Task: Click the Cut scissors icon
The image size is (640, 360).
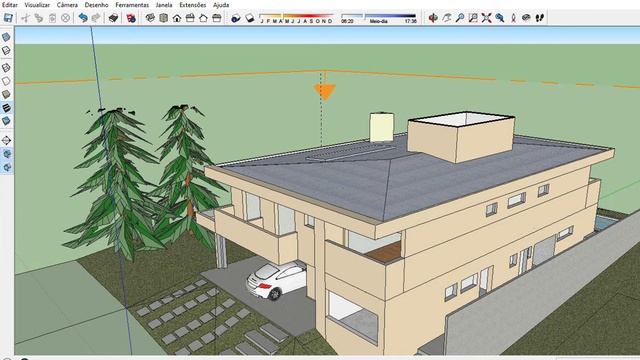Action: click(26, 18)
